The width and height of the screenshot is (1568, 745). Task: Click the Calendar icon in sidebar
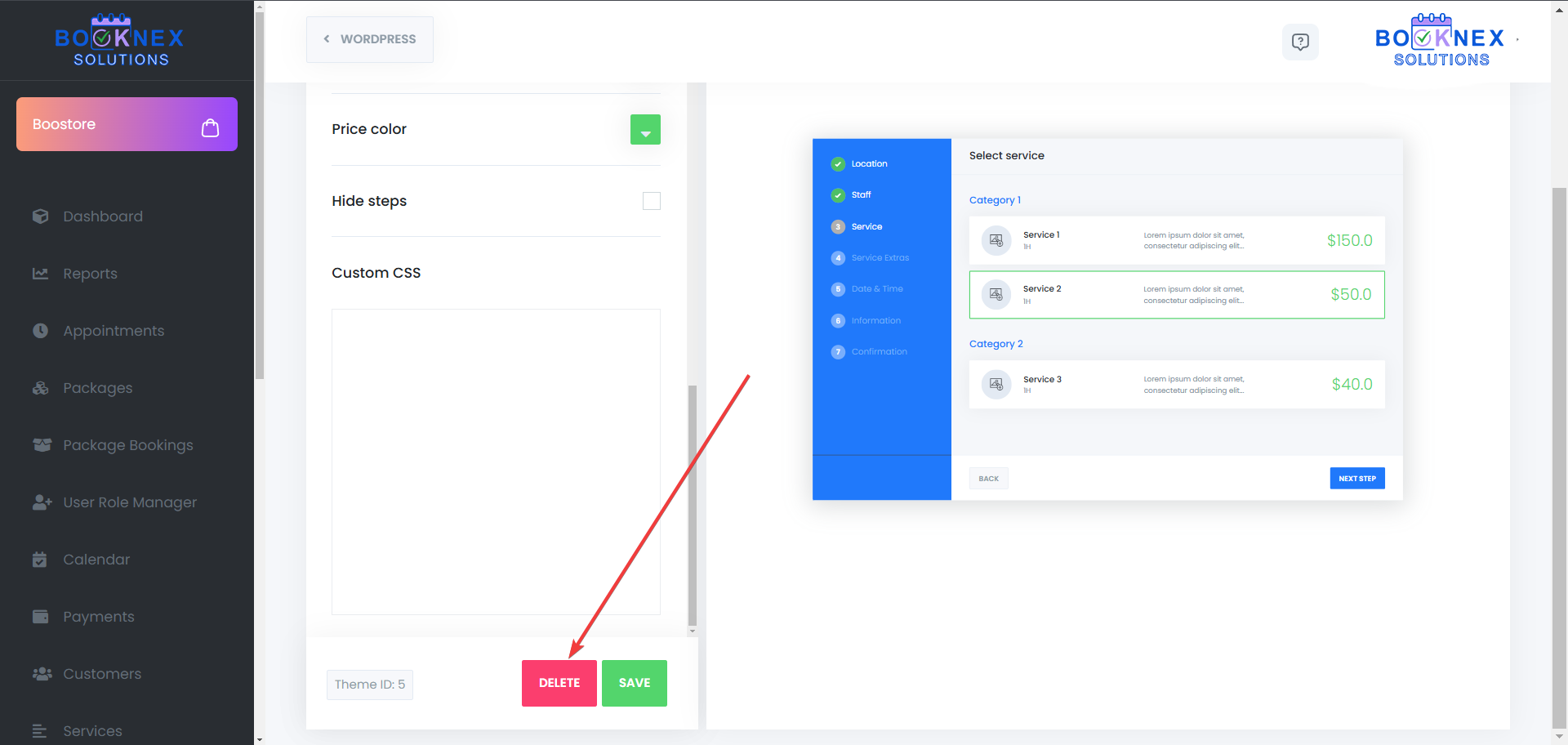pos(40,560)
